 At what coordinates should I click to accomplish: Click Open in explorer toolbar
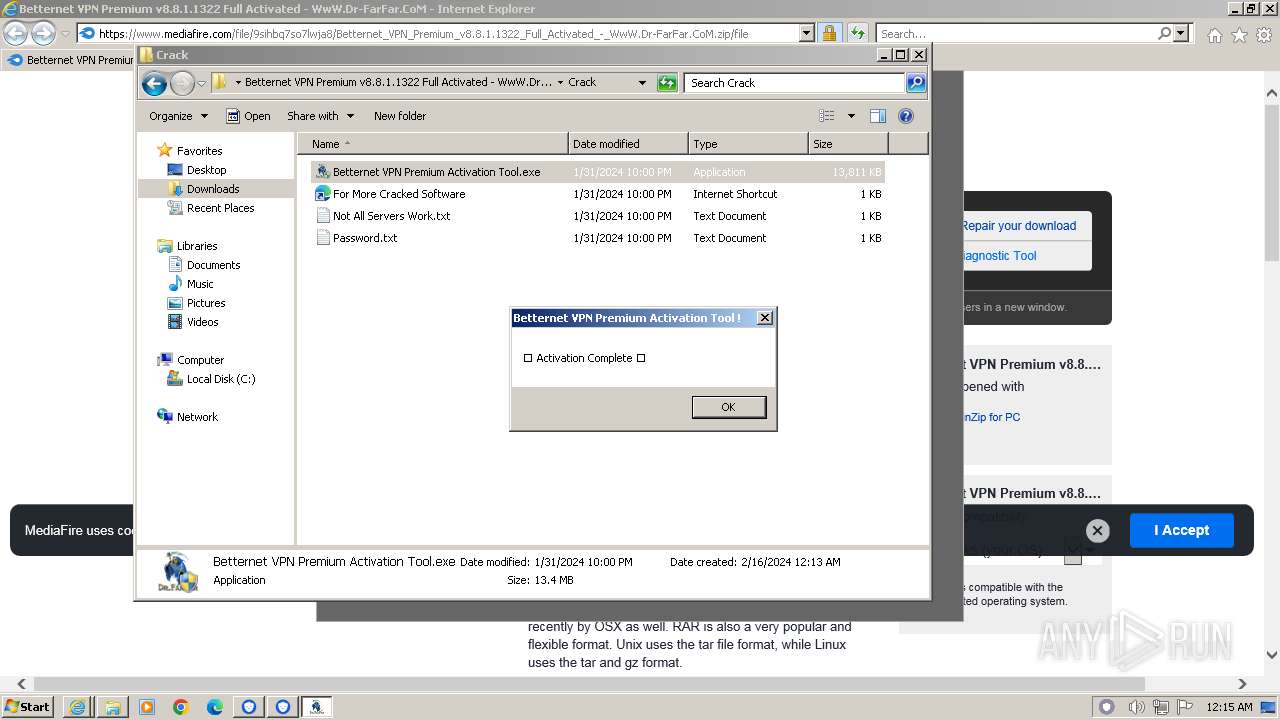click(x=248, y=116)
